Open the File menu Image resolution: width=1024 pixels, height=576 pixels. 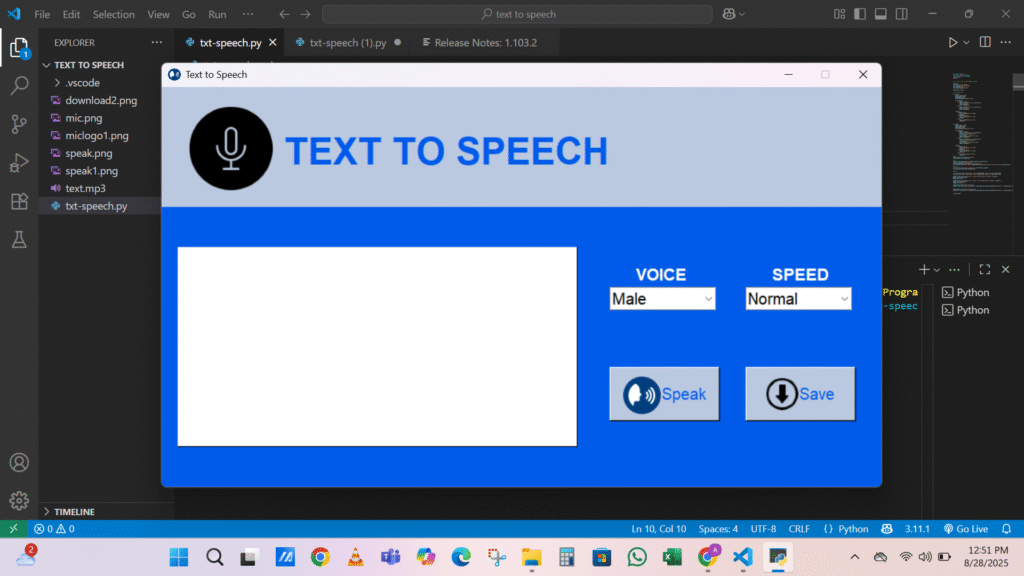(42, 14)
